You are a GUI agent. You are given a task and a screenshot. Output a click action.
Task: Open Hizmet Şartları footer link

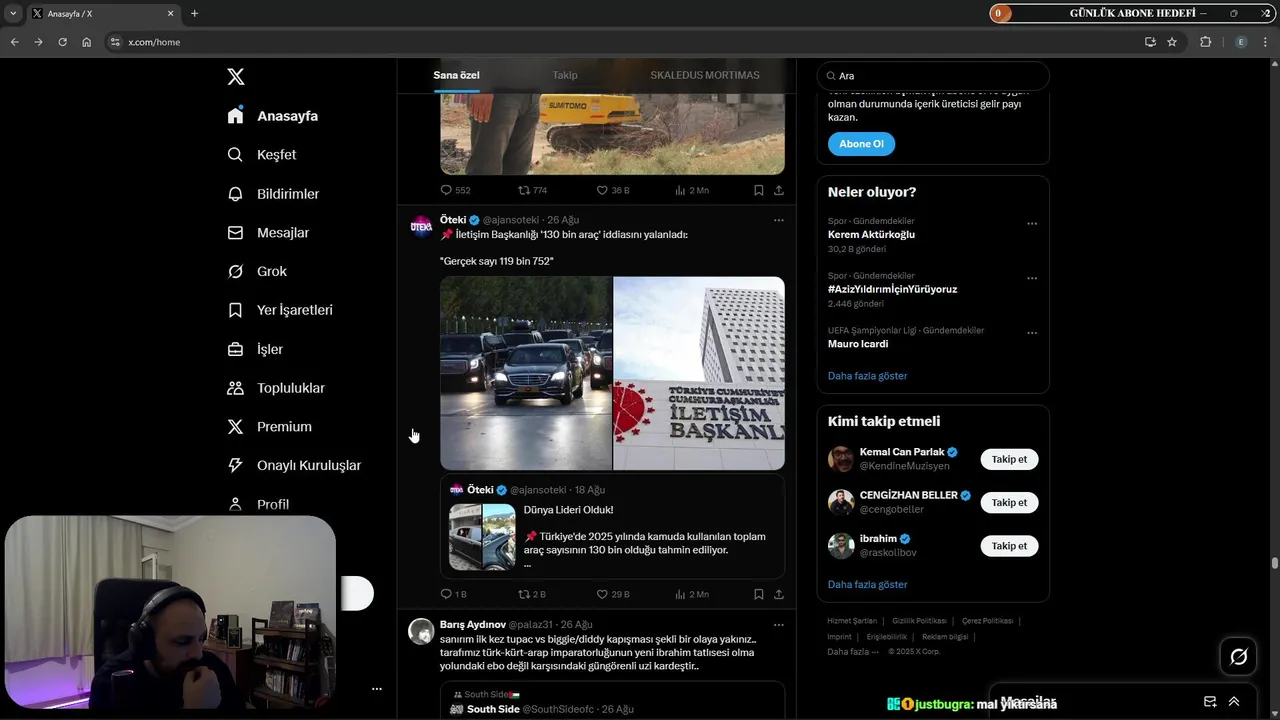[x=852, y=621]
